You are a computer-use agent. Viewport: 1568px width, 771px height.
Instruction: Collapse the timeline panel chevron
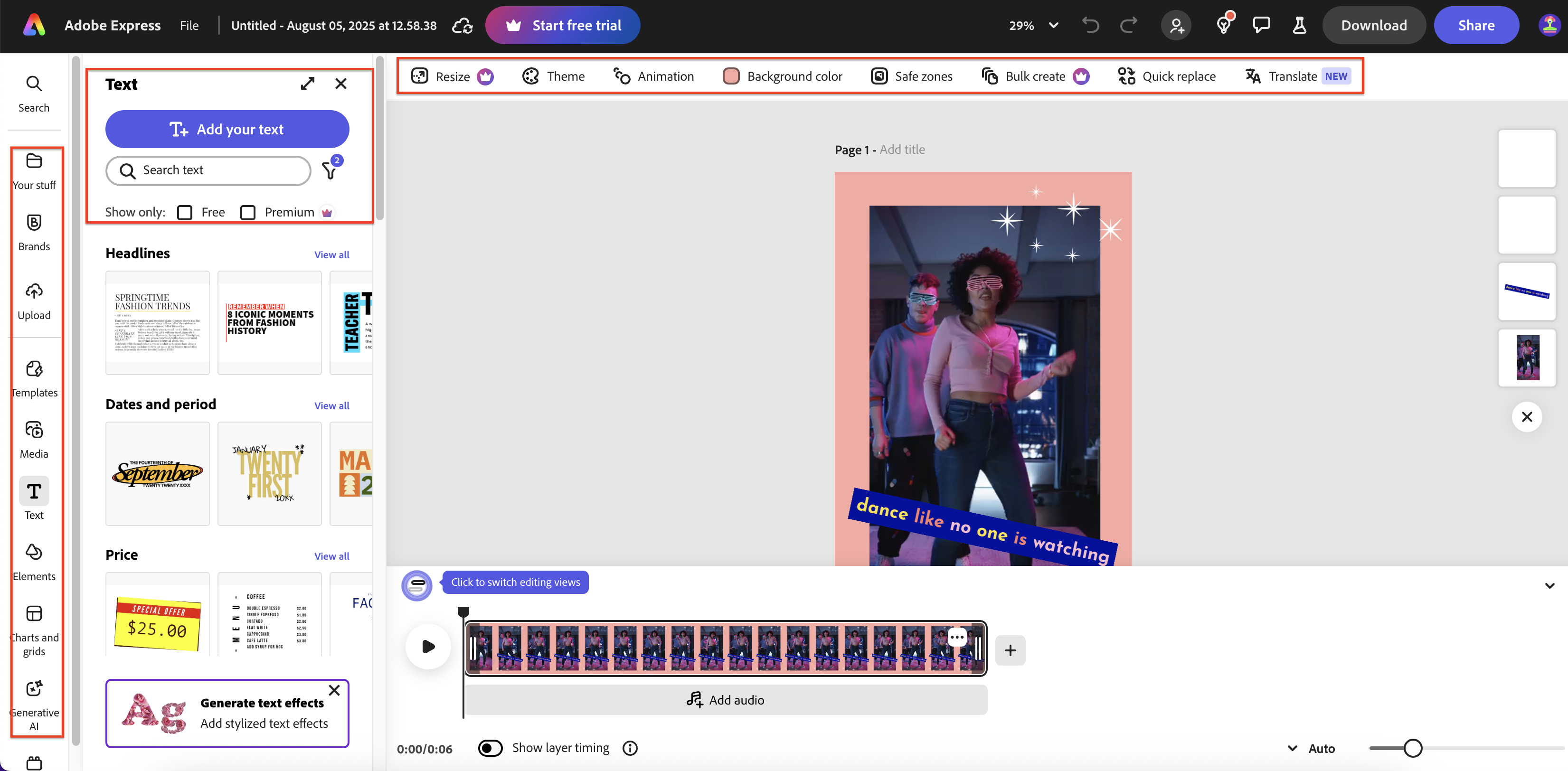(1549, 586)
